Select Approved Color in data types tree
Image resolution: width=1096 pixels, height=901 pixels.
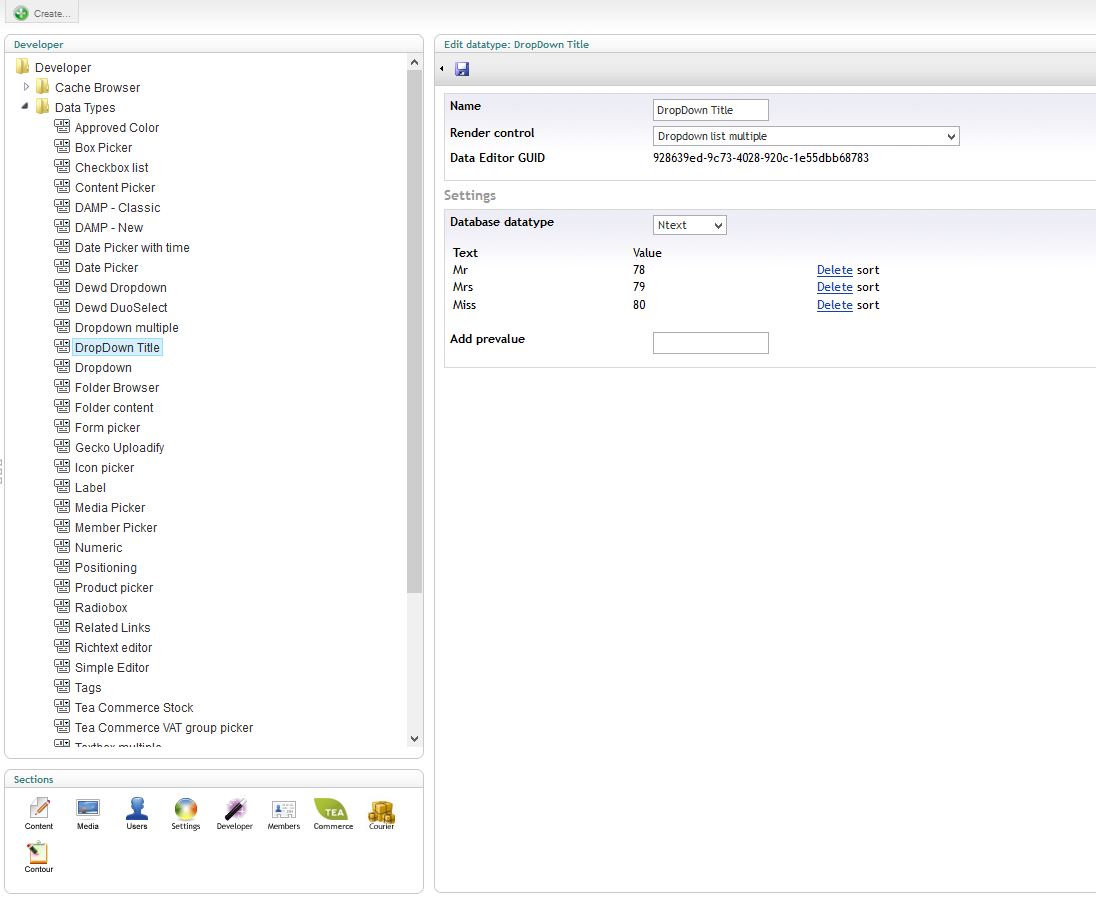[116, 128]
